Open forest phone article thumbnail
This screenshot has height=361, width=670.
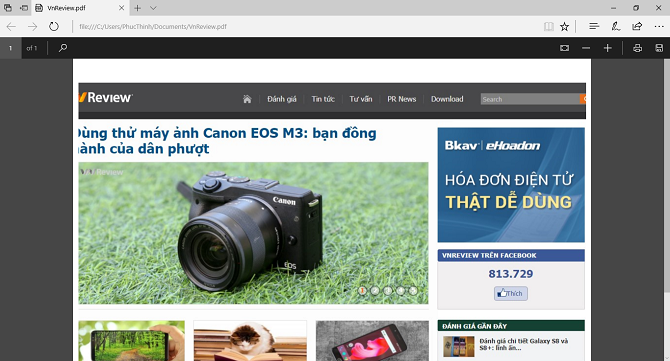132,341
